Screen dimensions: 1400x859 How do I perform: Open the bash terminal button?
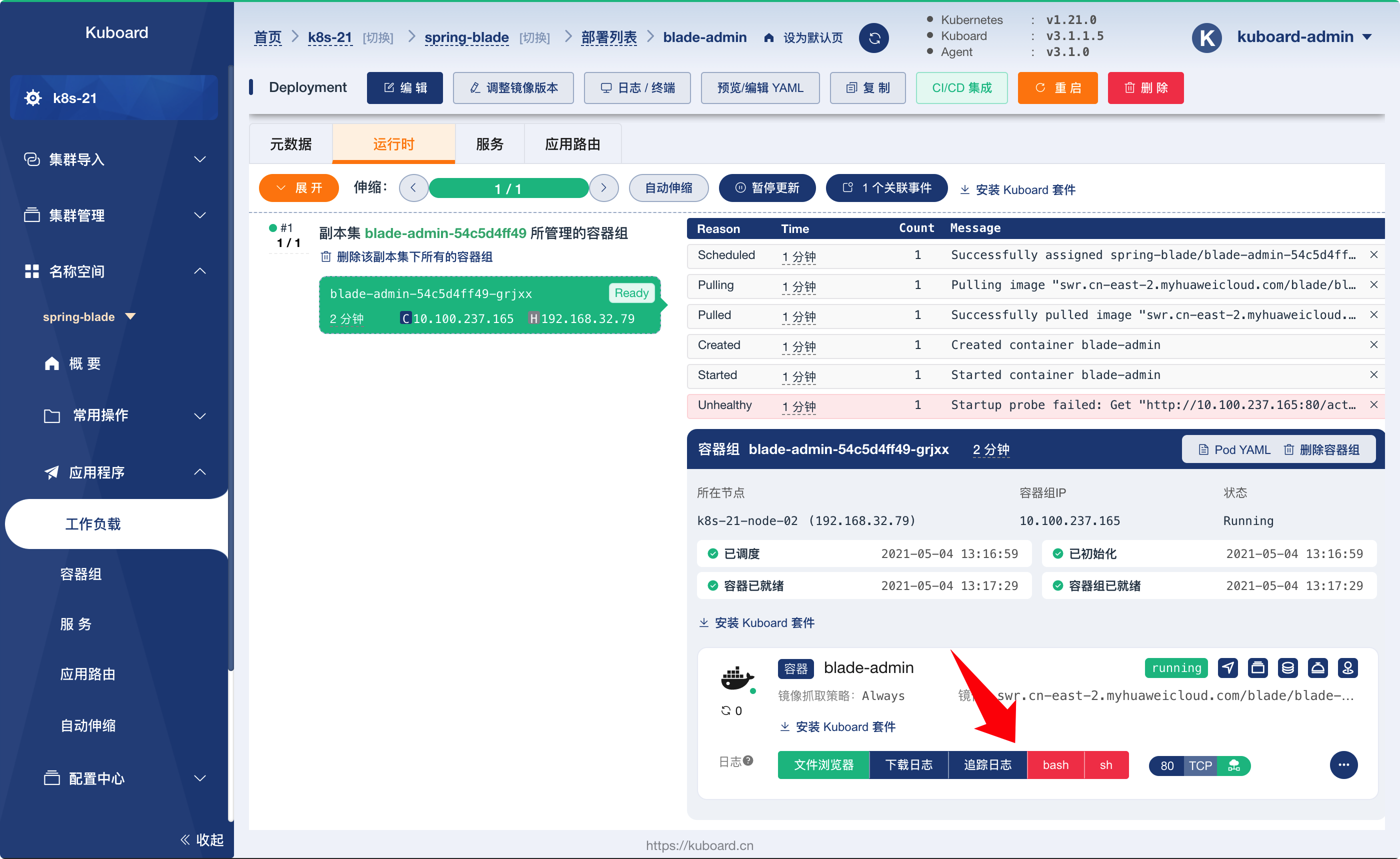(1055, 765)
